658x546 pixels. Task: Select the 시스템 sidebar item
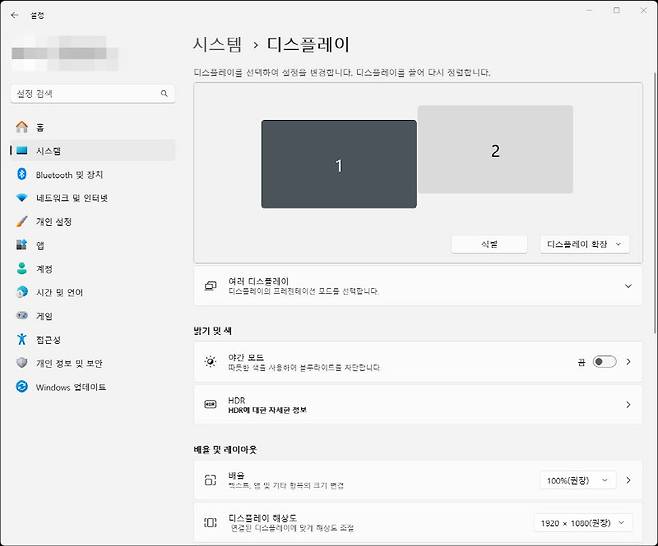92,151
